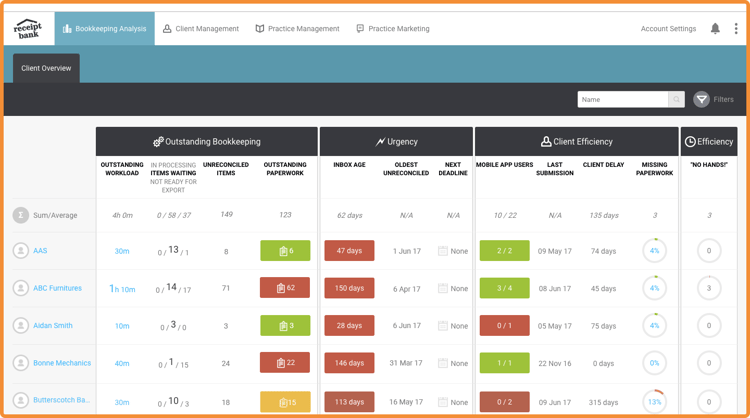Open the three-dot more options menu
The width and height of the screenshot is (750, 418).
[x=736, y=29]
